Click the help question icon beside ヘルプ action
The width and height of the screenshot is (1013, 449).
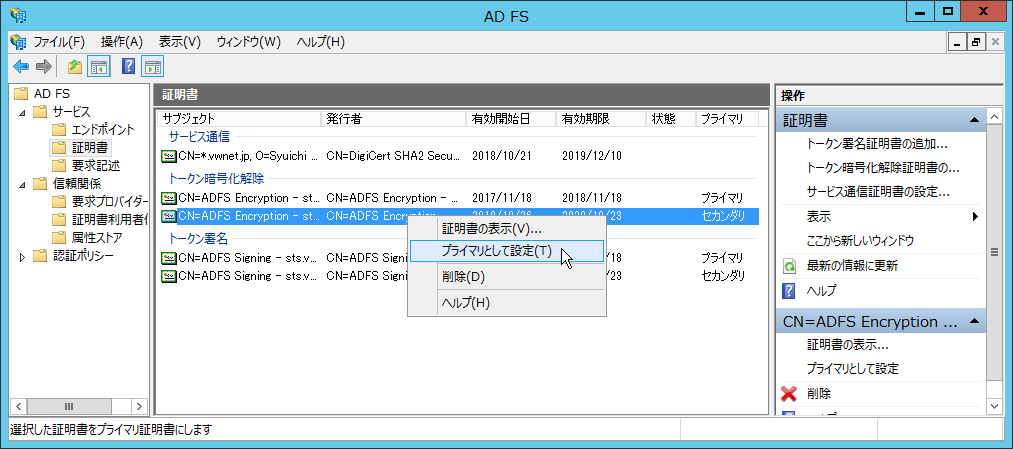point(789,291)
